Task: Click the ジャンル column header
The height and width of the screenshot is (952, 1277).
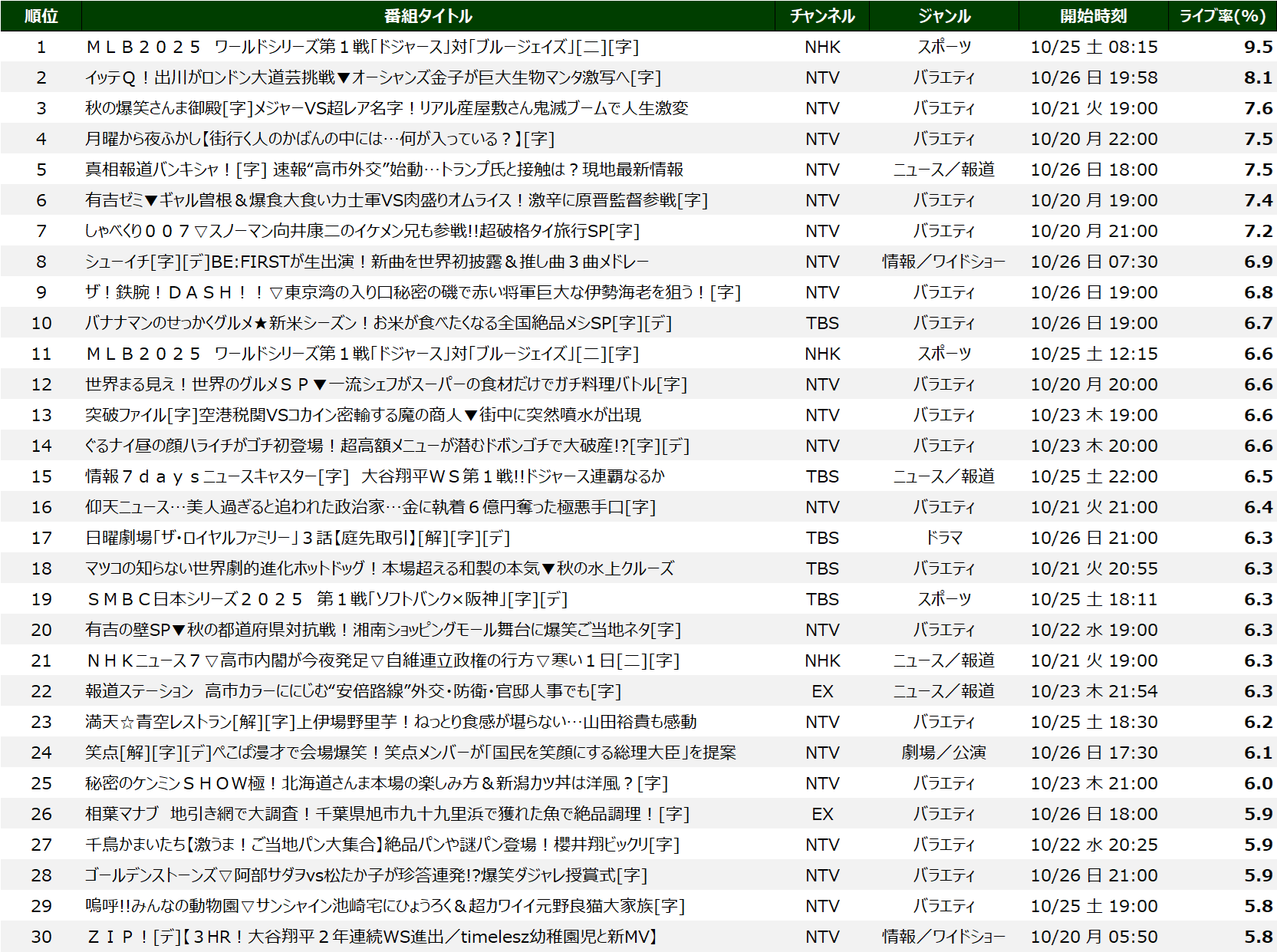Action: pos(944,16)
